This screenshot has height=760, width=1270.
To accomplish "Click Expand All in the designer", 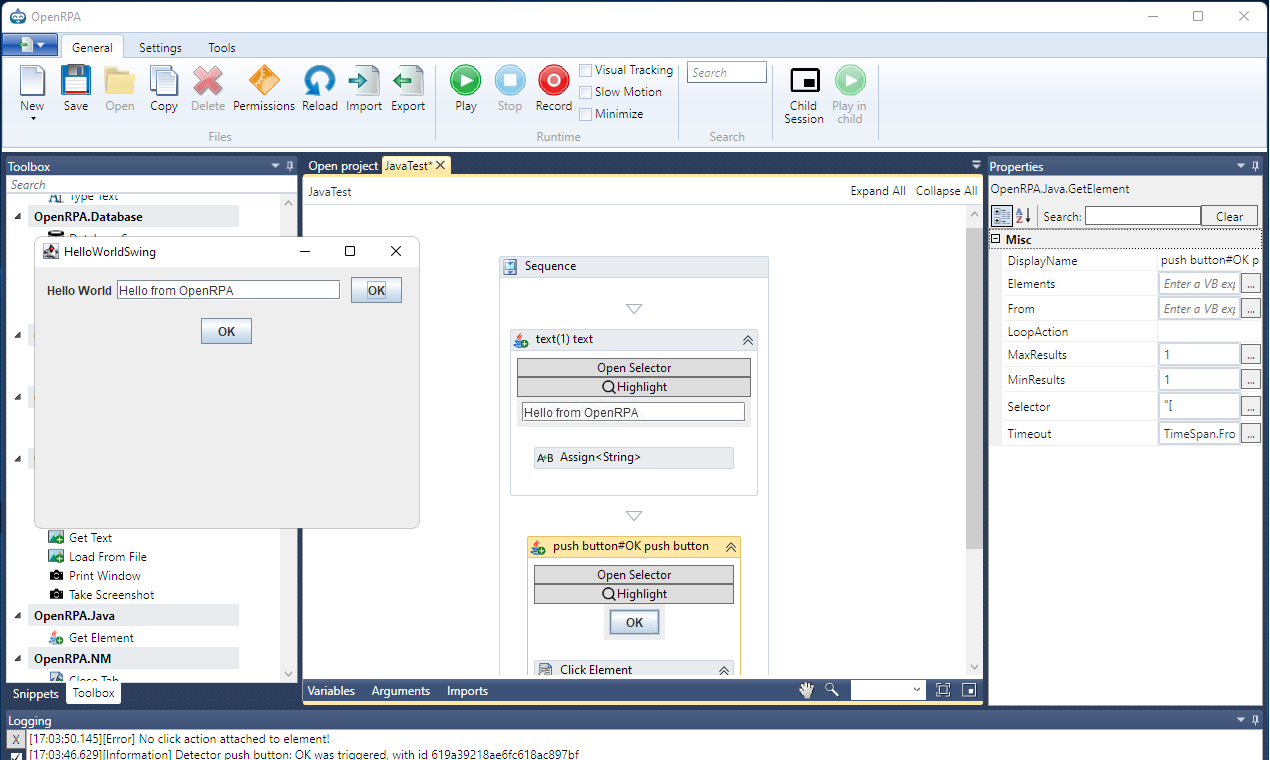I will (878, 191).
